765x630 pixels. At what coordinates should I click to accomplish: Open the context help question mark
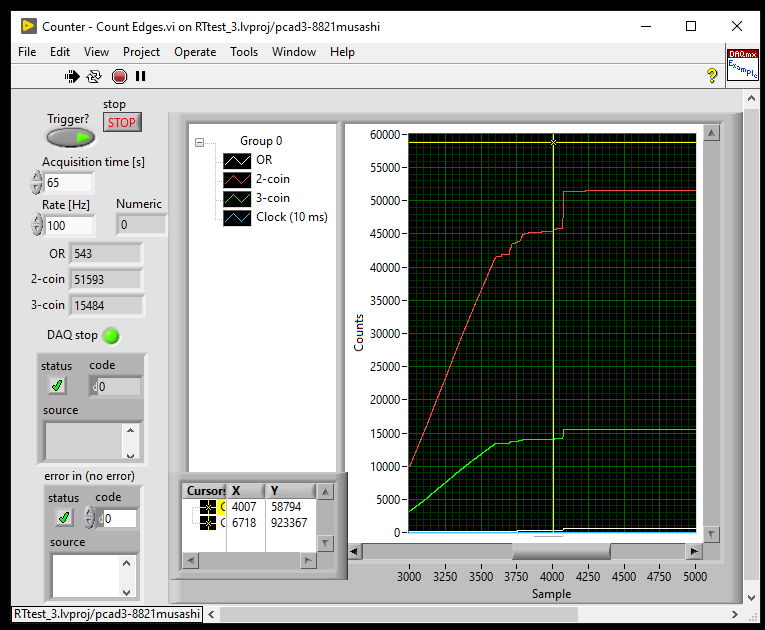click(711, 76)
